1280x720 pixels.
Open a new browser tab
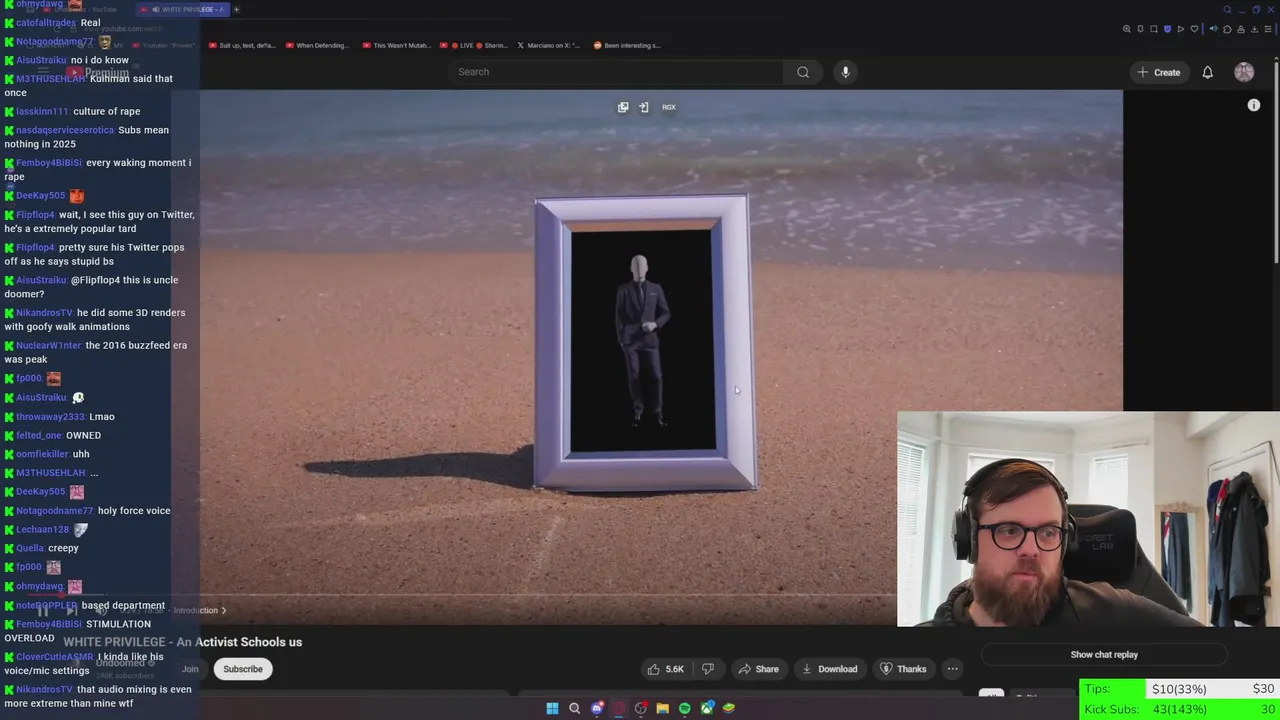(x=236, y=9)
